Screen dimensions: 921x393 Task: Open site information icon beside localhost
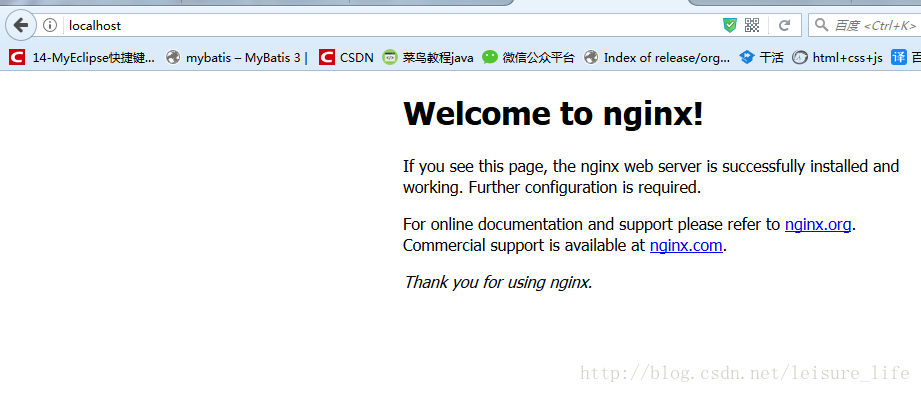point(50,25)
